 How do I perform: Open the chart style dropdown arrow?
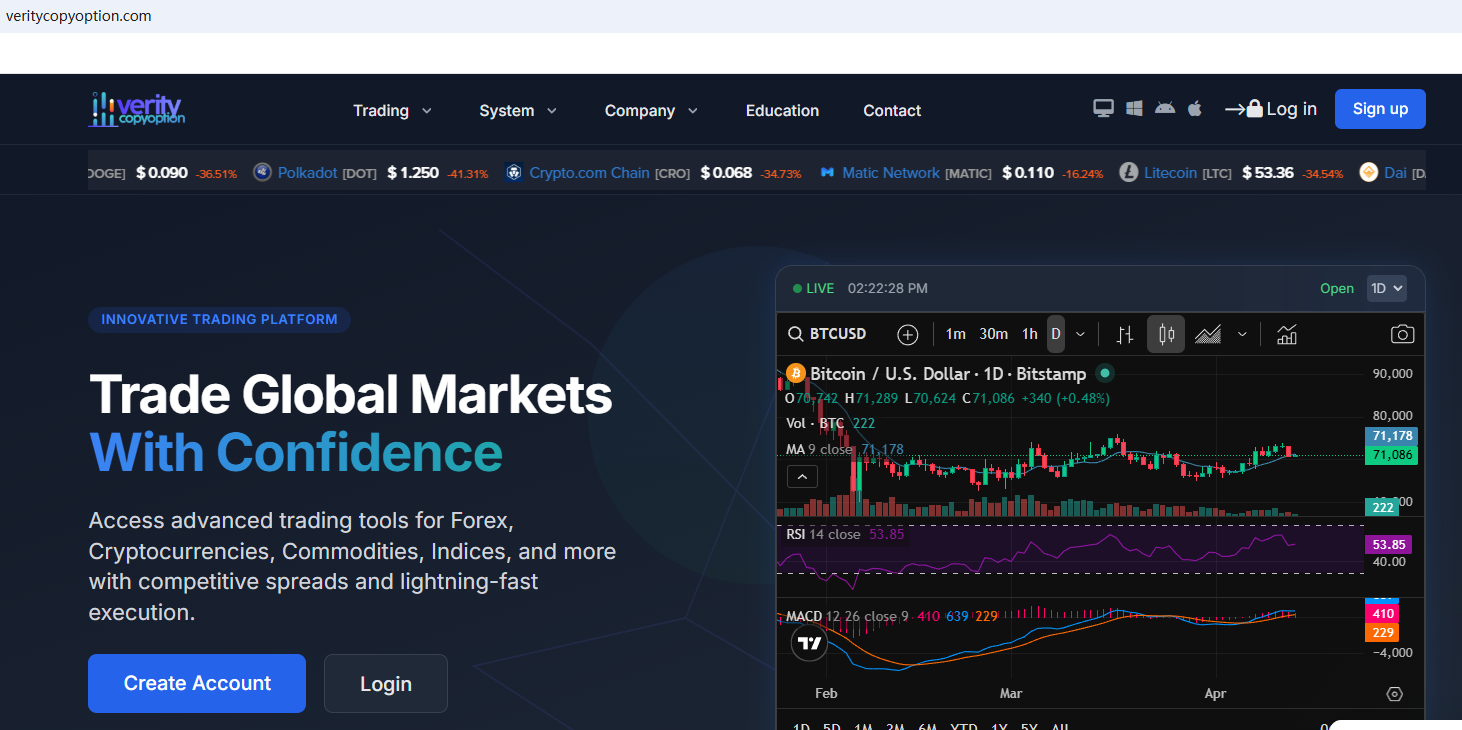pos(1242,334)
